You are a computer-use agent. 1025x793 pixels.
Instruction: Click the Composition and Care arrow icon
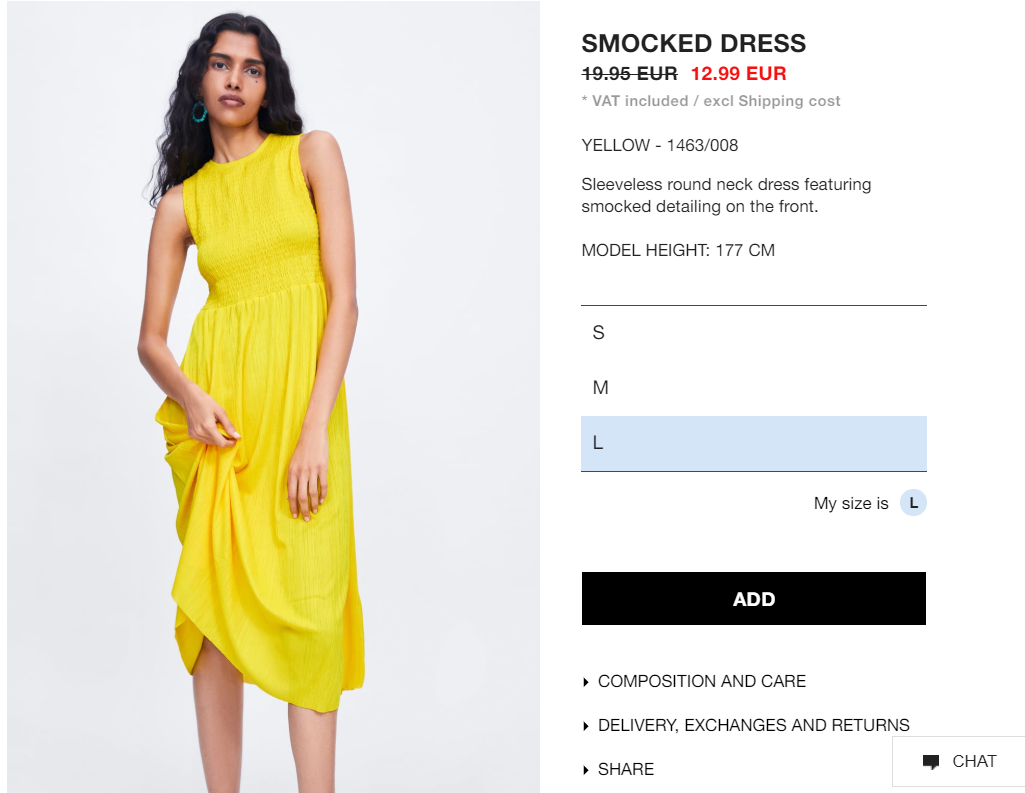(x=586, y=682)
